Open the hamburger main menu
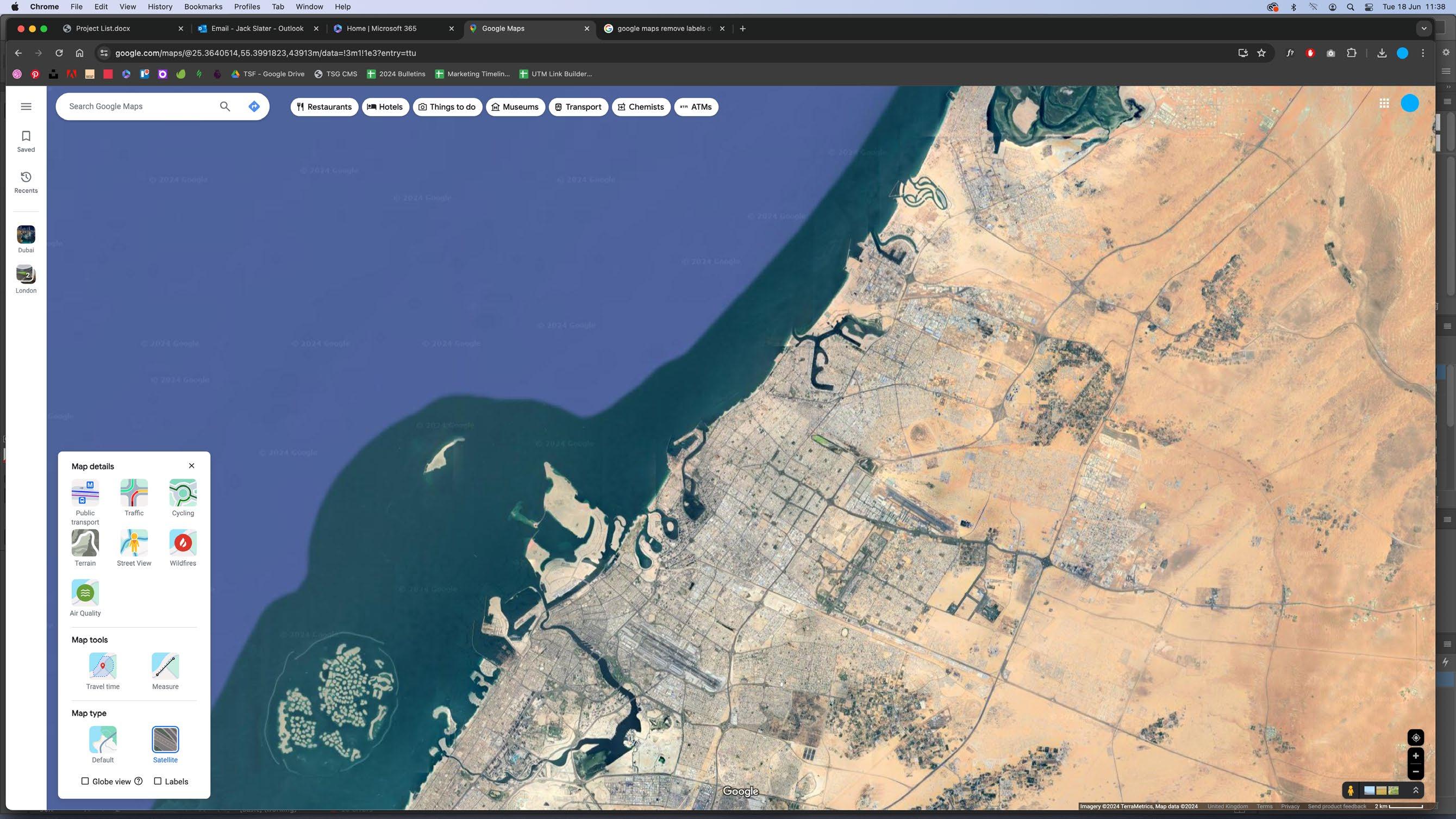1456x819 pixels. click(x=26, y=107)
